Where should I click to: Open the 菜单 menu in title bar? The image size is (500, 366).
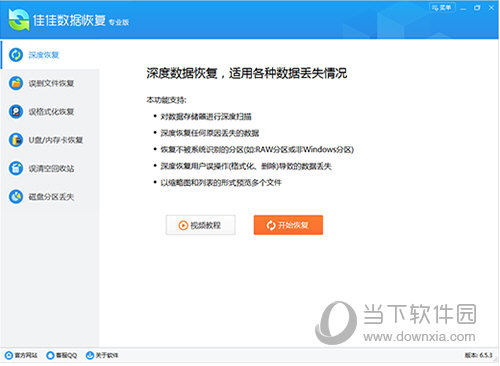441,8
